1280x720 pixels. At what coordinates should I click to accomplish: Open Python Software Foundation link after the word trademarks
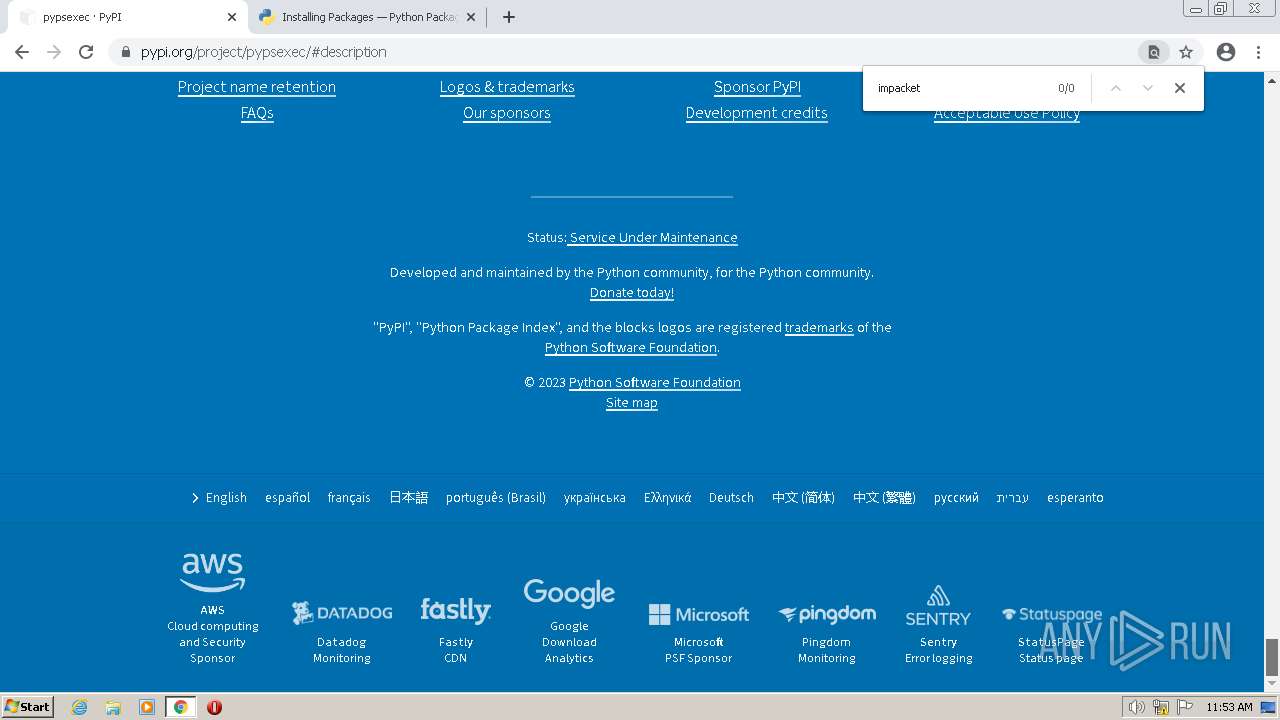point(631,348)
